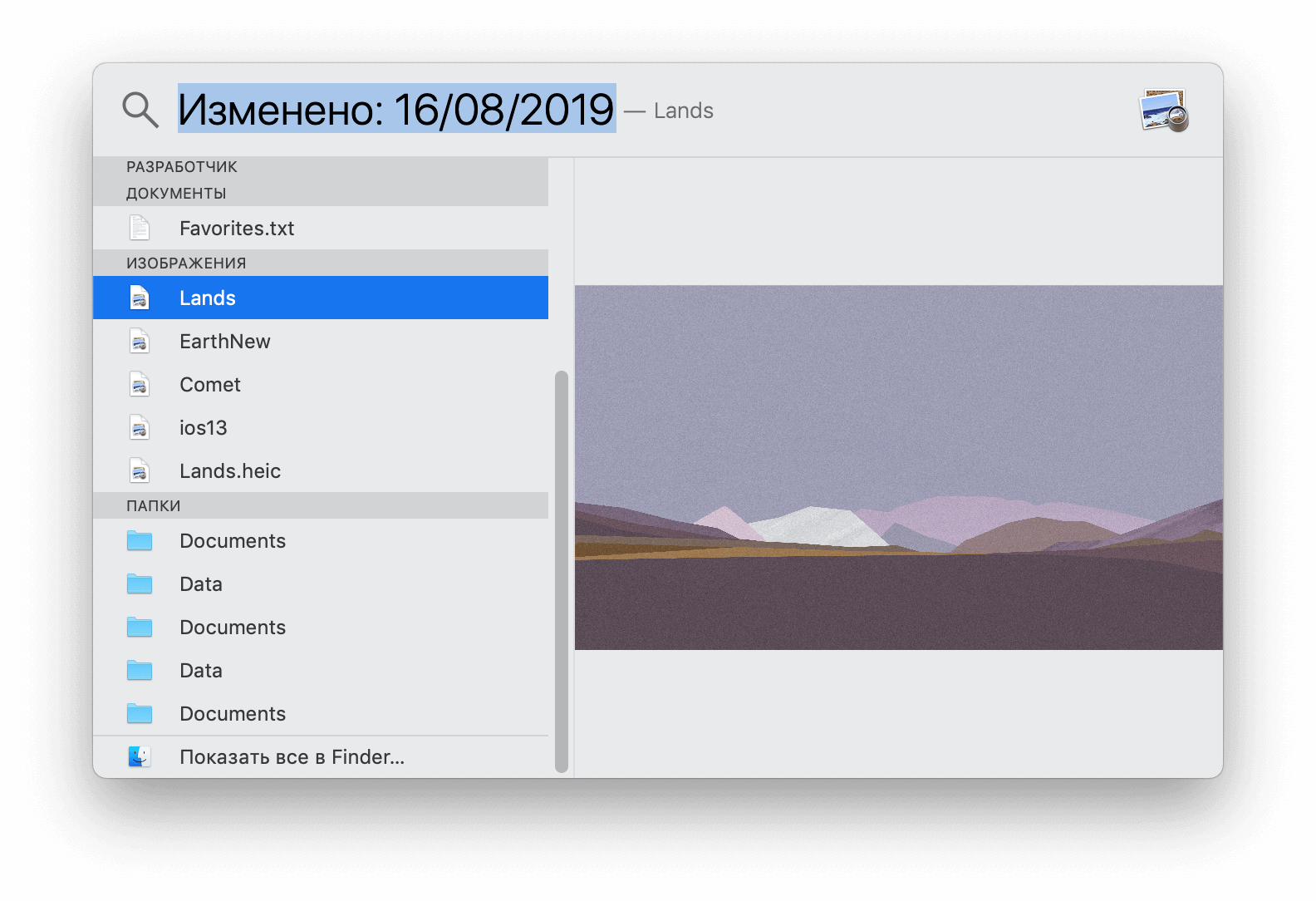Open Показать все в Finder…

click(x=321, y=756)
